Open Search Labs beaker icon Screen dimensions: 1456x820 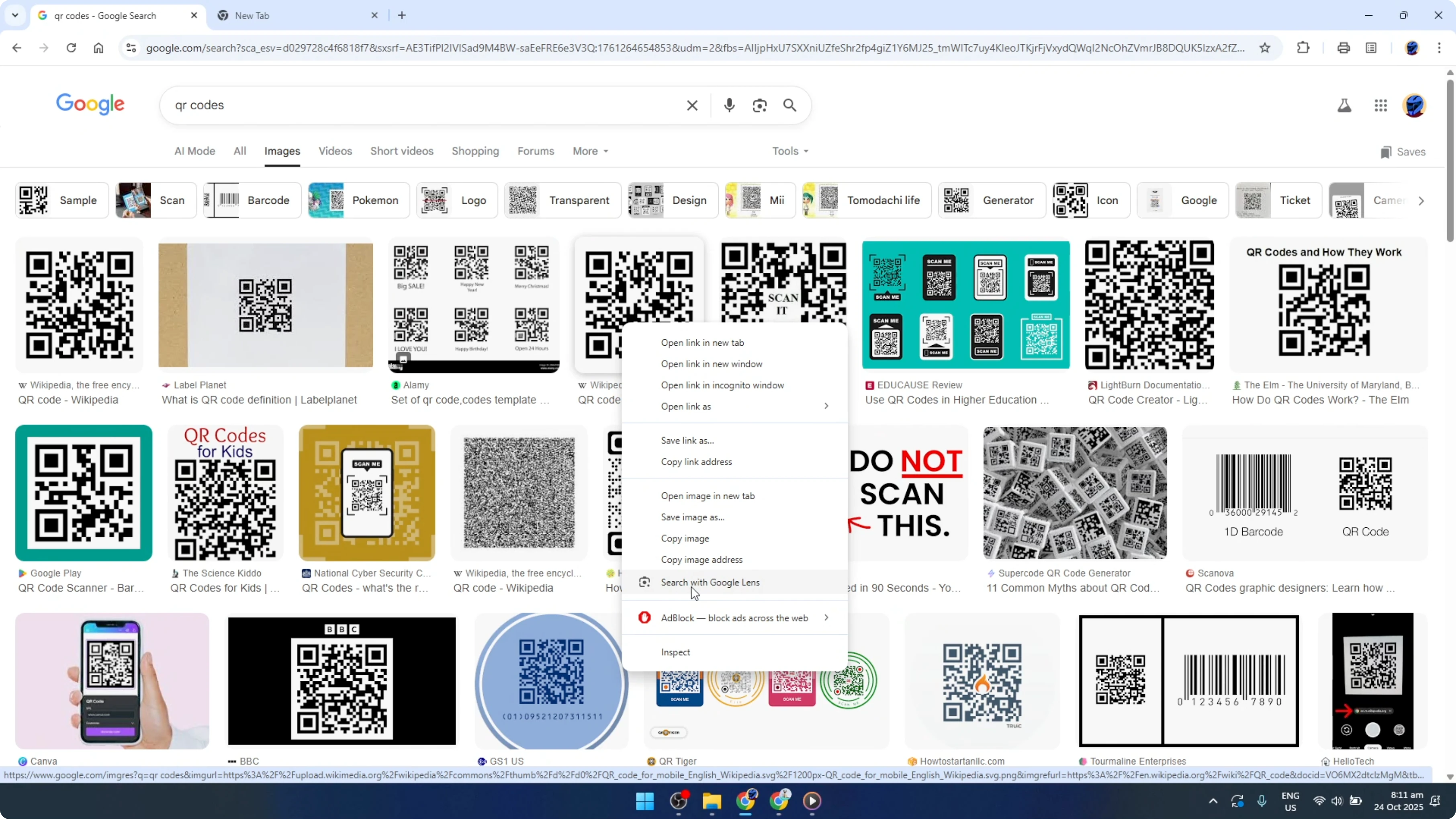click(x=1345, y=105)
